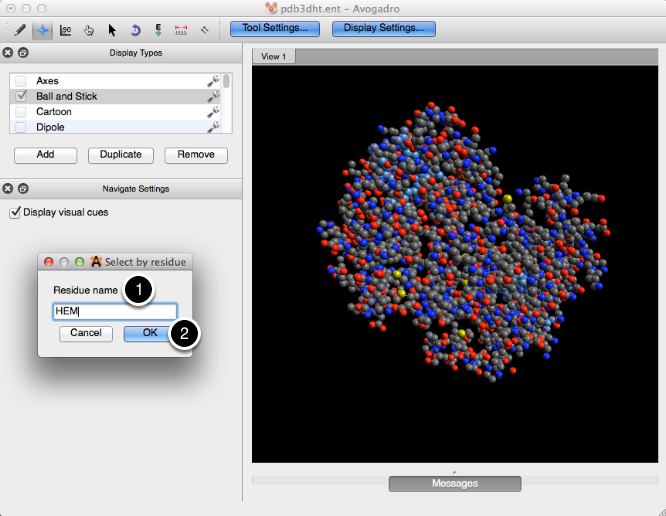The height and width of the screenshot is (516, 666).
Task: Open Tool Settings panel
Action: (275, 28)
